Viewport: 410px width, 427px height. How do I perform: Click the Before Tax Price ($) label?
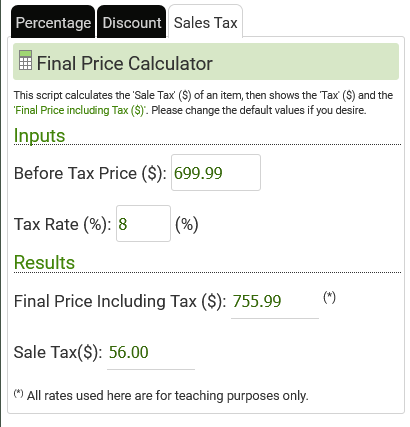90,173
